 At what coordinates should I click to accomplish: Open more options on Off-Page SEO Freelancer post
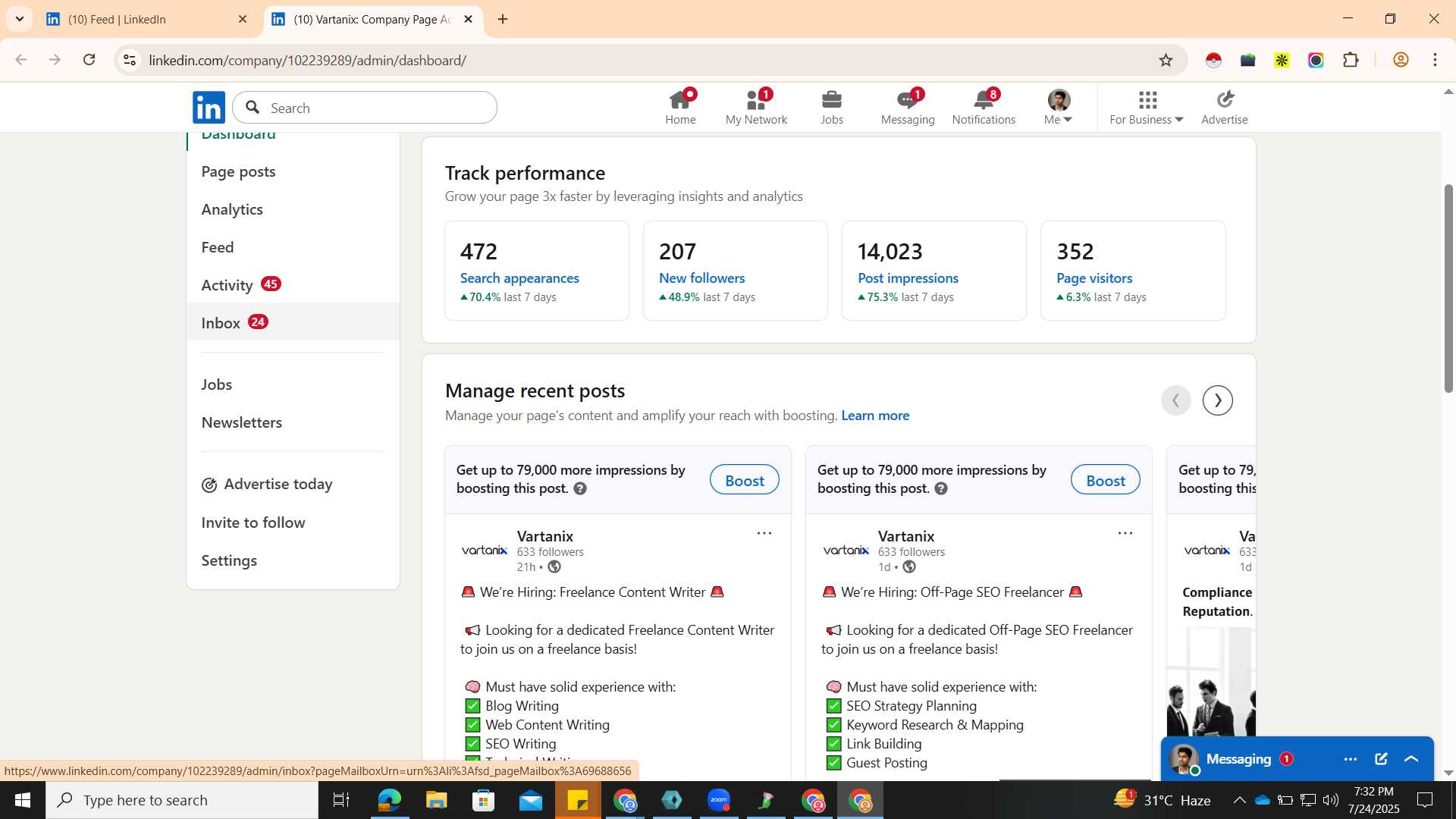tap(1125, 534)
